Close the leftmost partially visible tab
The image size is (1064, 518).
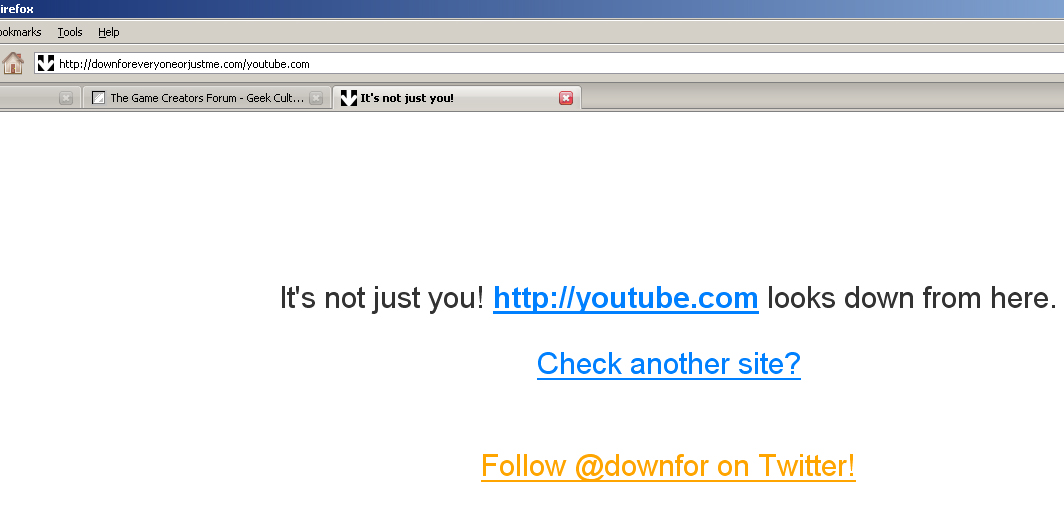coord(66,98)
